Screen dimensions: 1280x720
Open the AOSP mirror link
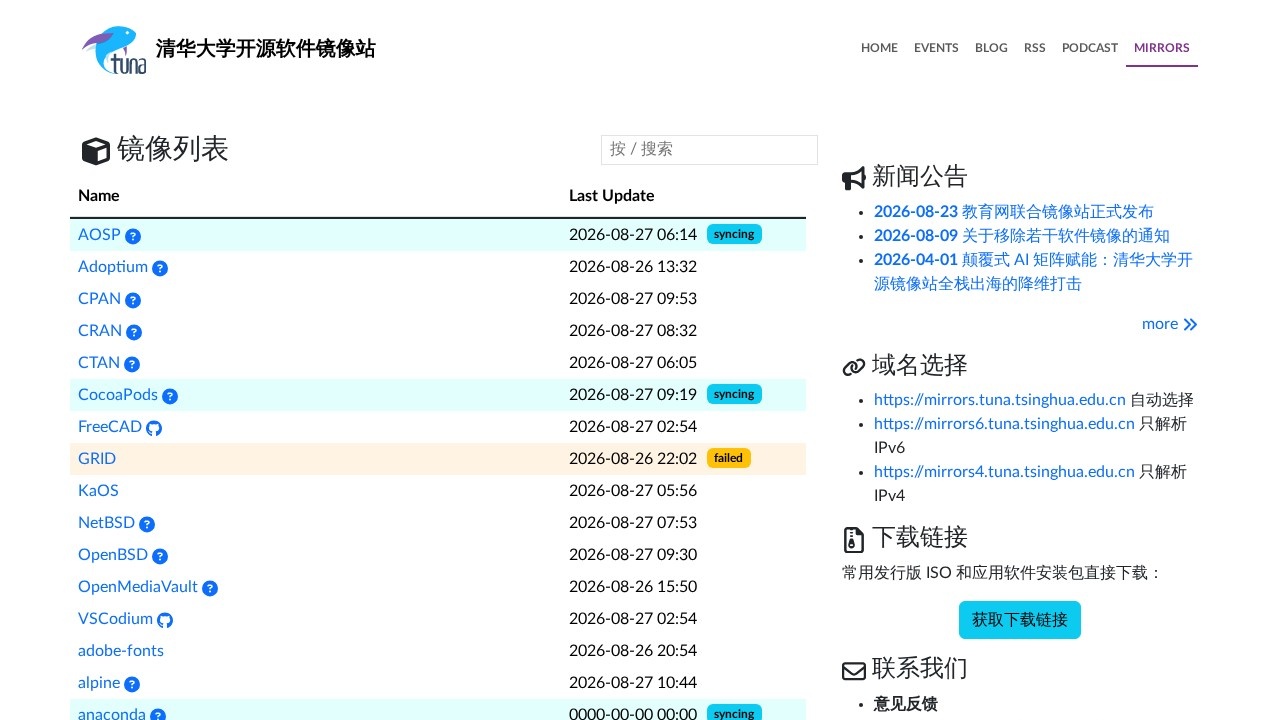99,235
